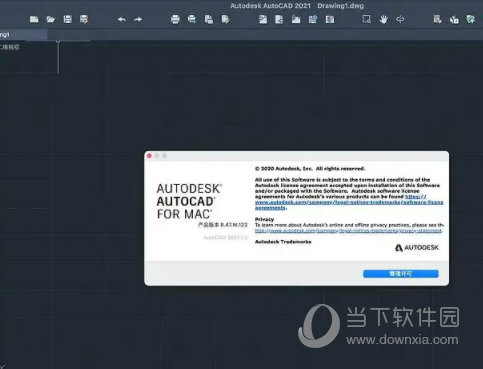Close the About dialog with the red button
This screenshot has width=483, height=369.
[x=149, y=156]
